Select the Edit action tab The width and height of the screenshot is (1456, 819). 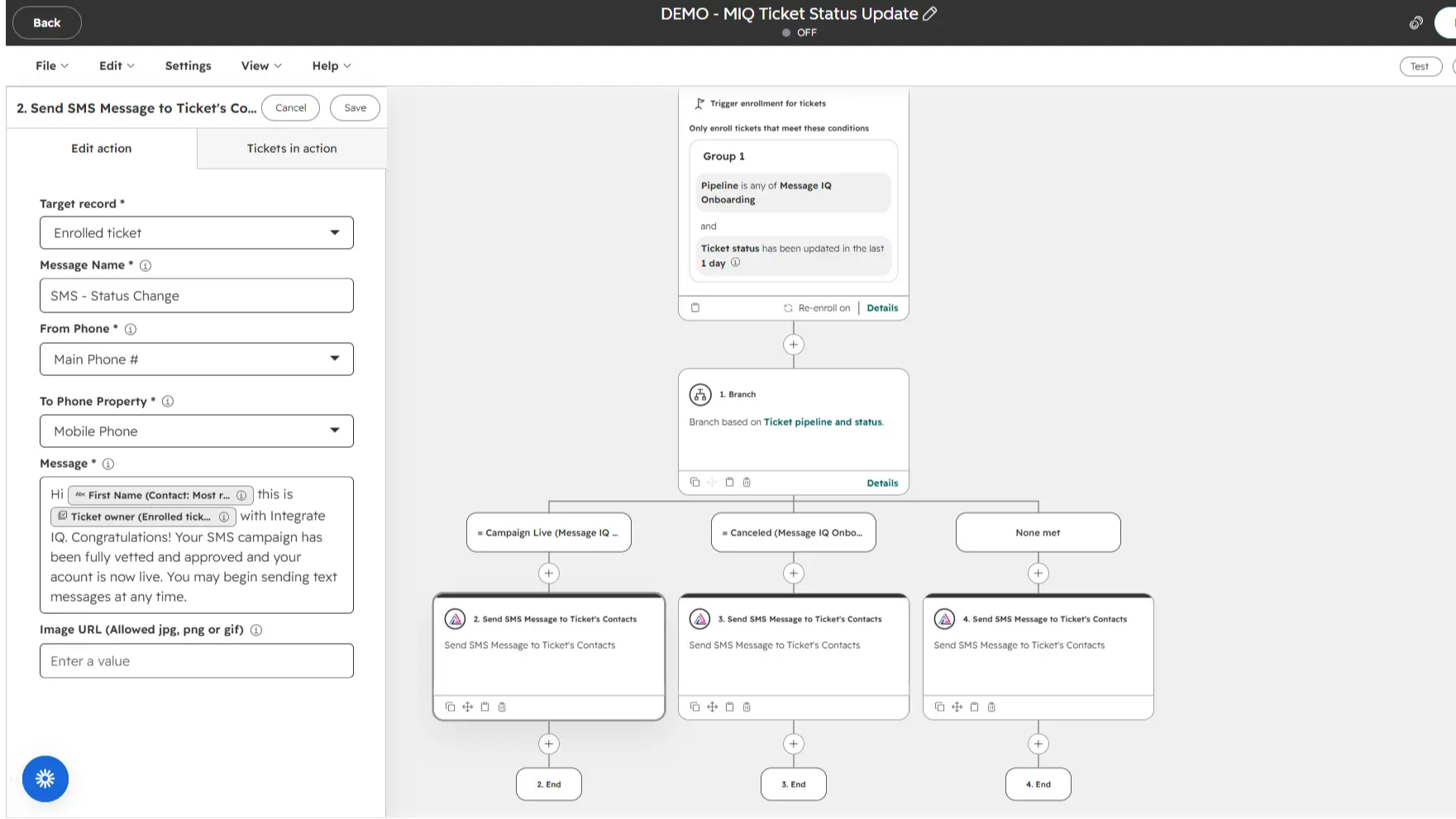[x=102, y=149]
